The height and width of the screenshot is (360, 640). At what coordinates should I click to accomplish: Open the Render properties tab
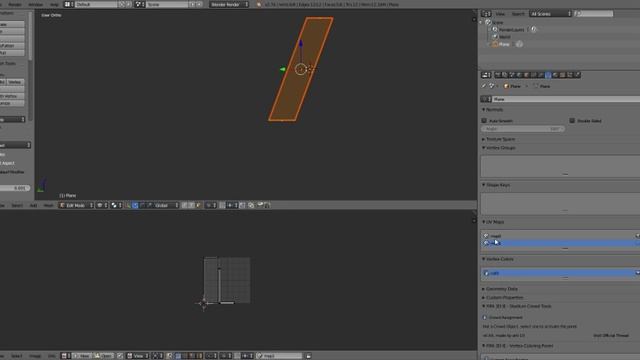click(x=498, y=75)
